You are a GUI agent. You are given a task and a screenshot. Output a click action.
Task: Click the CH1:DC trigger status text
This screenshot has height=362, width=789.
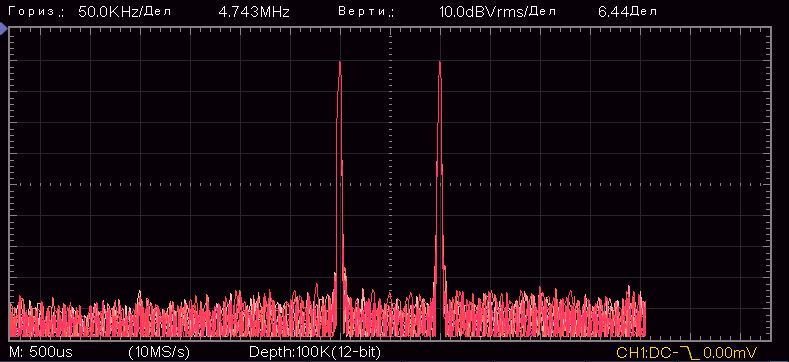(645, 352)
